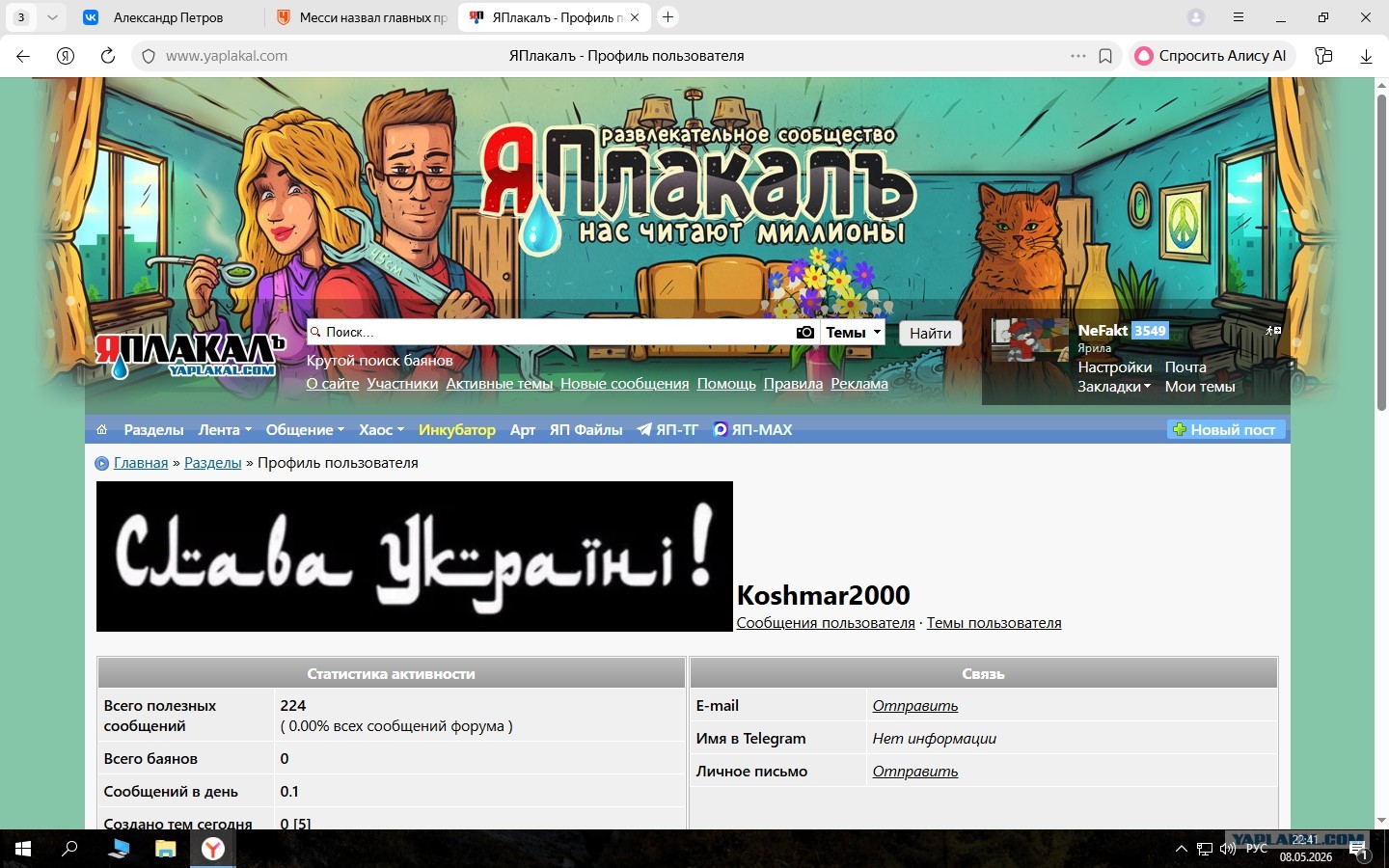View Темы пользователя for Koshmar2000
The width and height of the screenshot is (1389, 868).
pyautogui.click(x=994, y=623)
